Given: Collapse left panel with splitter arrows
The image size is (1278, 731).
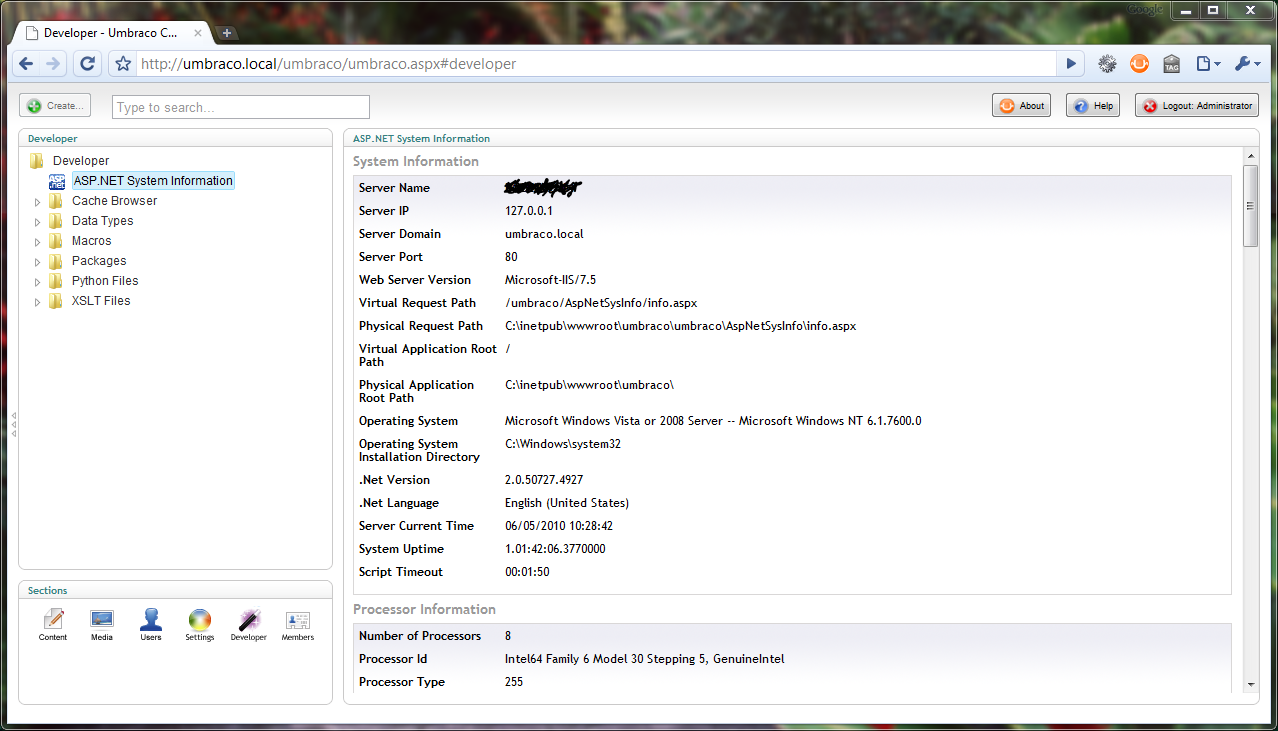Looking at the screenshot, I should [x=13, y=424].
